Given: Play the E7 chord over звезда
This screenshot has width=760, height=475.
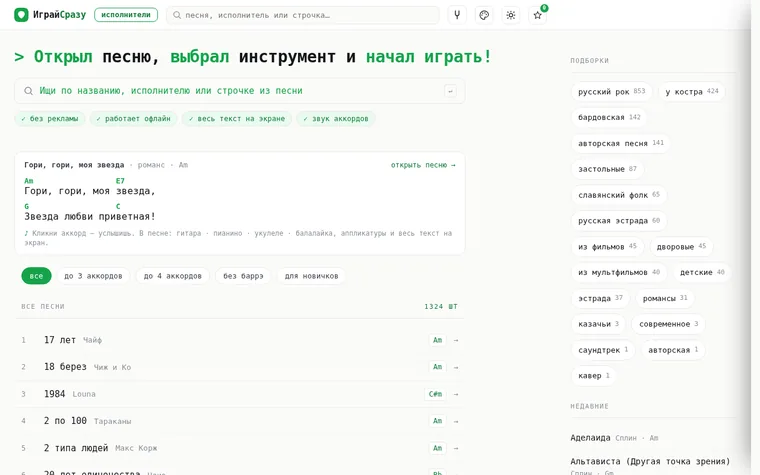Looking at the screenshot, I should pos(120,181).
